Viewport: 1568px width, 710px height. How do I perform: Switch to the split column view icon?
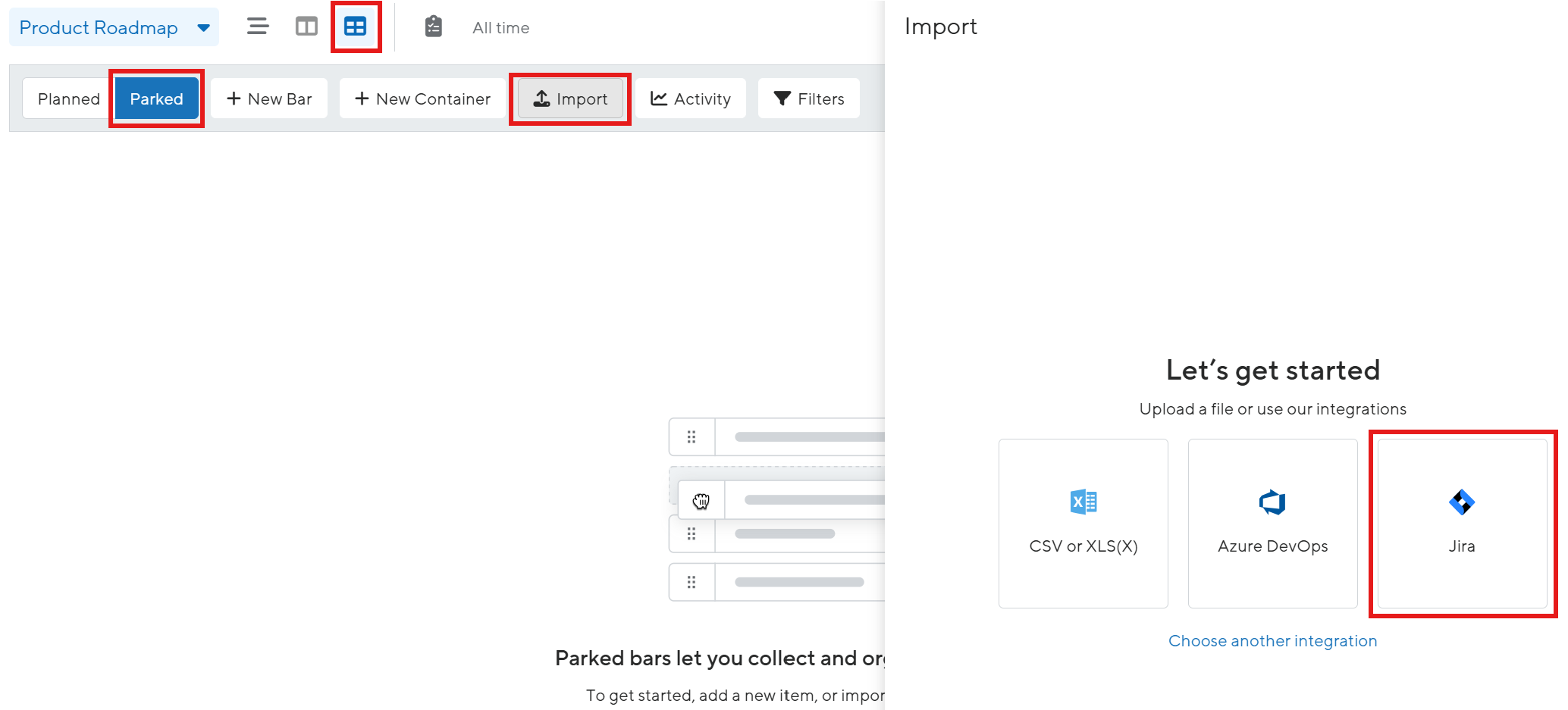(x=306, y=26)
